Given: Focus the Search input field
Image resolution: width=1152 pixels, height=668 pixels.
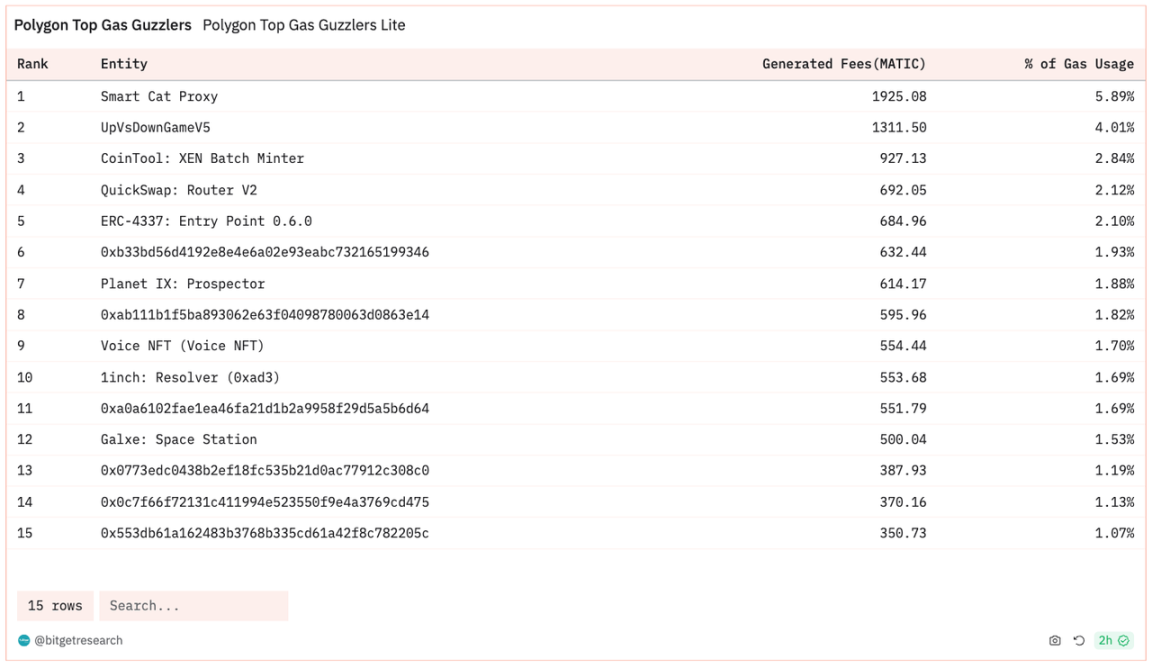Looking at the screenshot, I should tap(193, 606).
